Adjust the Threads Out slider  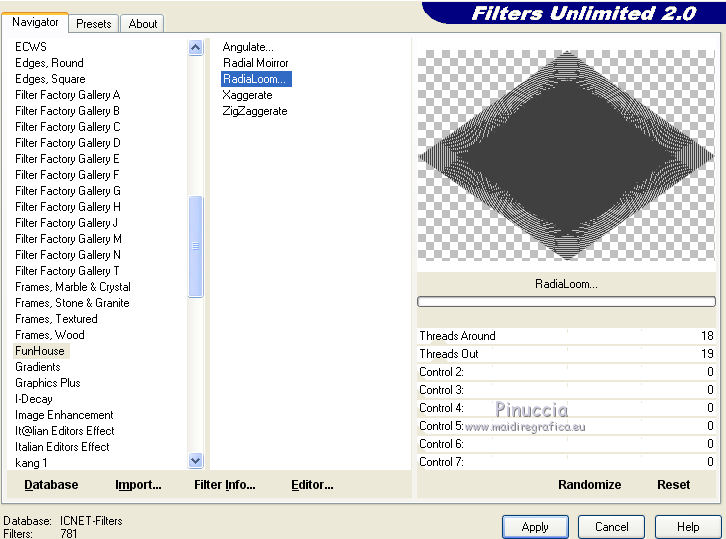(566, 354)
